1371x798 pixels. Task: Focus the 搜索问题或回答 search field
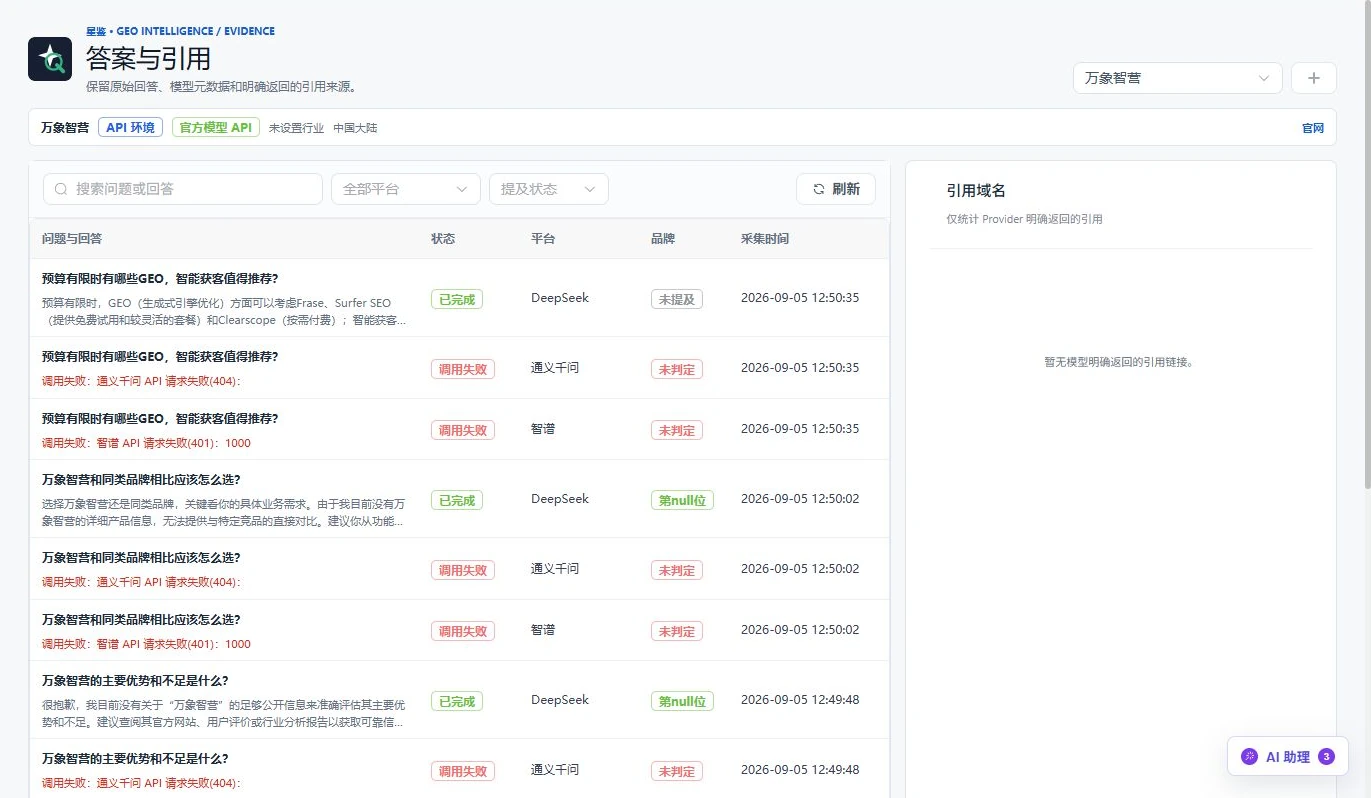183,189
